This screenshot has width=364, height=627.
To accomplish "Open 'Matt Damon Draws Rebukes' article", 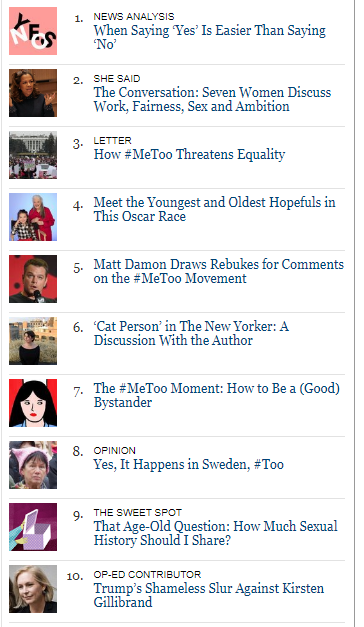I will click(x=219, y=271).
